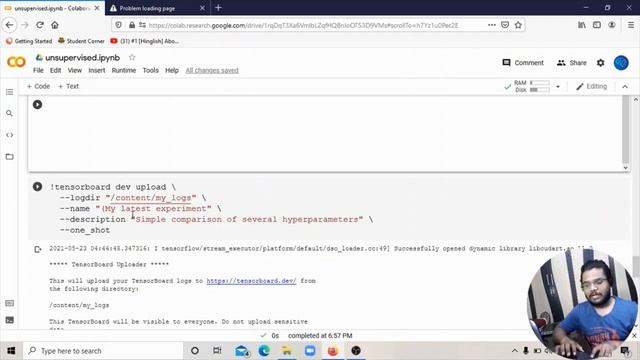Click All changes saved status link
The height and width of the screenshot is (360, 640).
212,70
